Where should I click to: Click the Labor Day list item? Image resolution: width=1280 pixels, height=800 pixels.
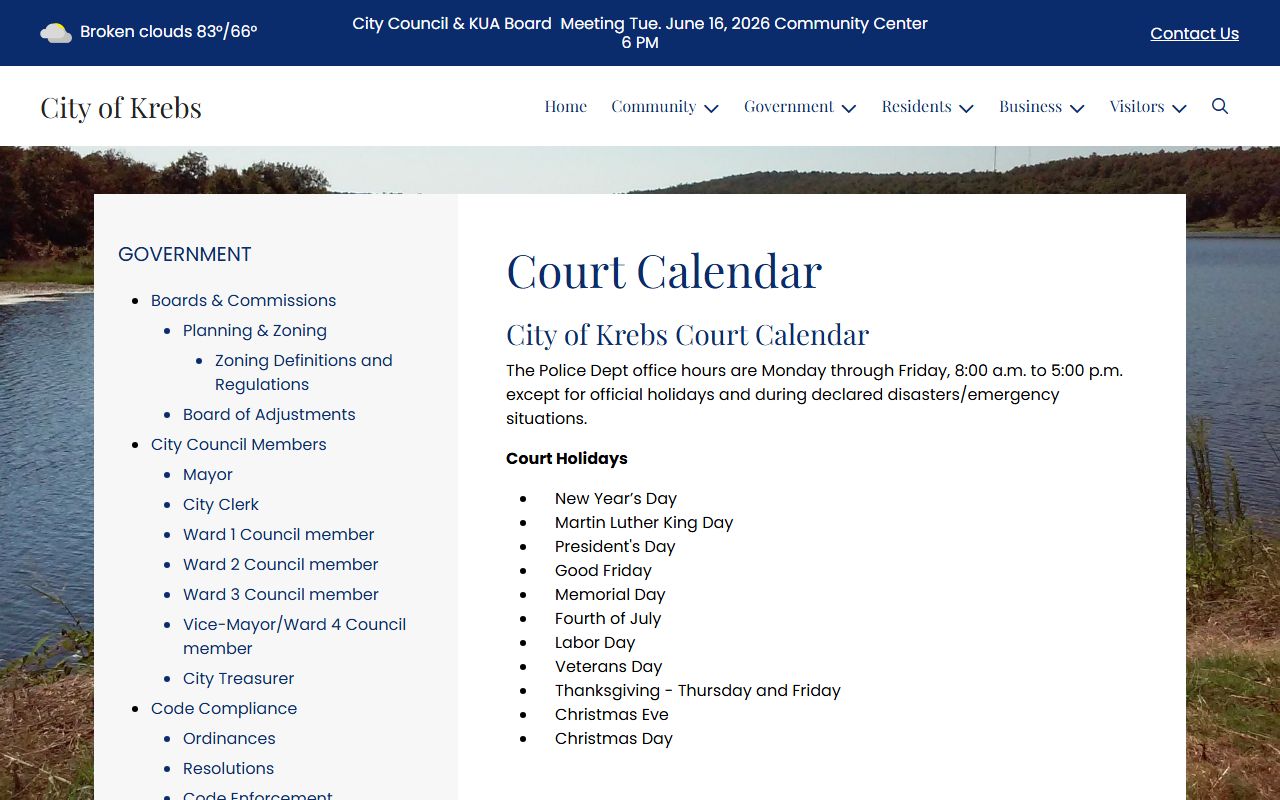[x=595, y=642]
